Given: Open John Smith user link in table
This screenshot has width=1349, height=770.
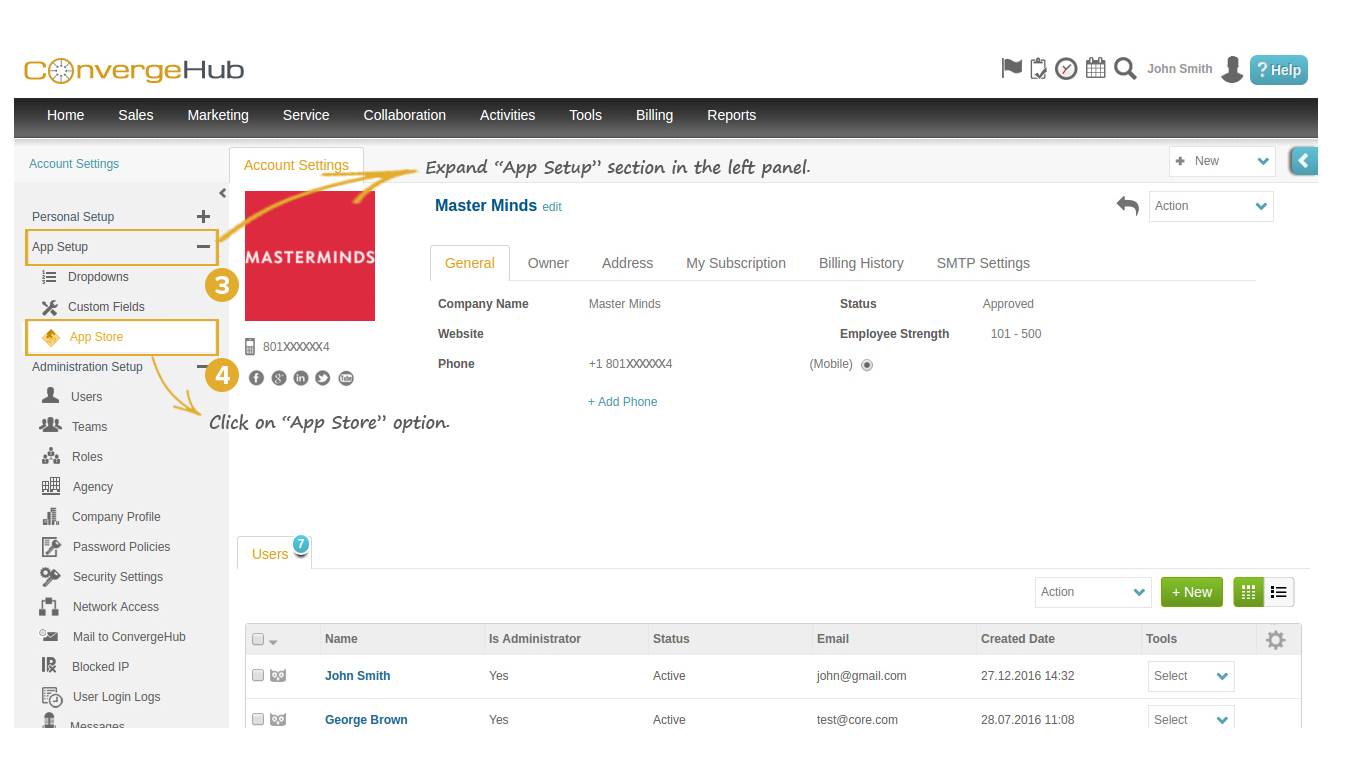Looking at the screenshot, I should coord(357,676).
